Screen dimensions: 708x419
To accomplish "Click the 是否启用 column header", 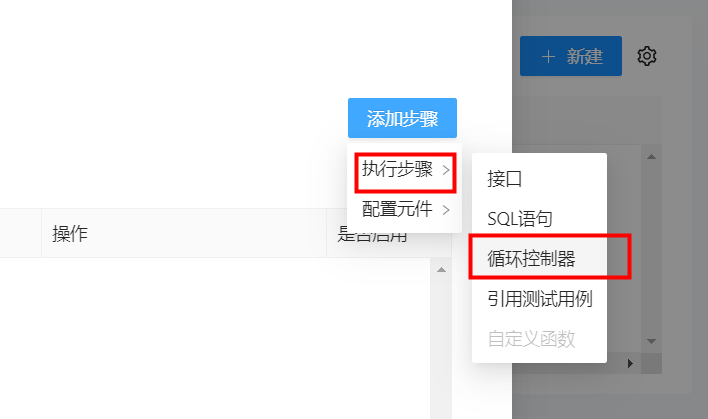I will click(373, 234).
